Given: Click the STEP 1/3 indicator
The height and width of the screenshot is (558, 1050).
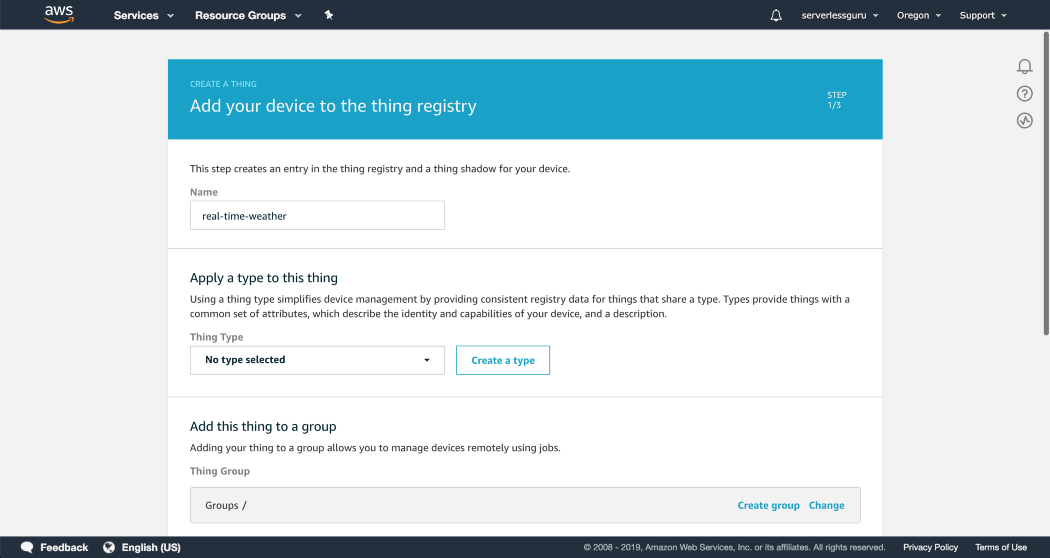Looking at the screenshot, I should [x=836, y=100].
